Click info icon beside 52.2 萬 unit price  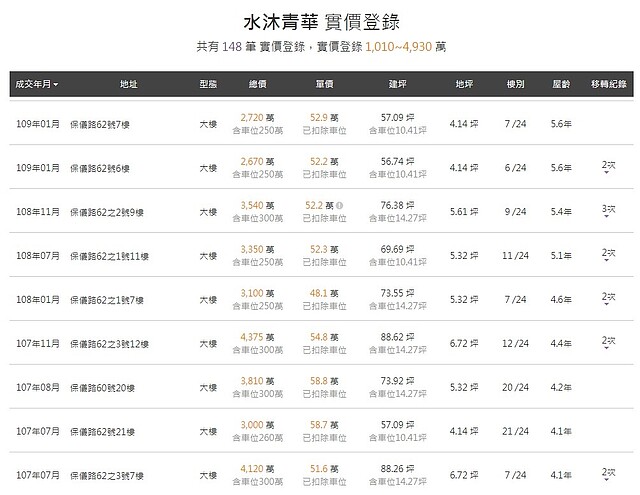point(339,206)
